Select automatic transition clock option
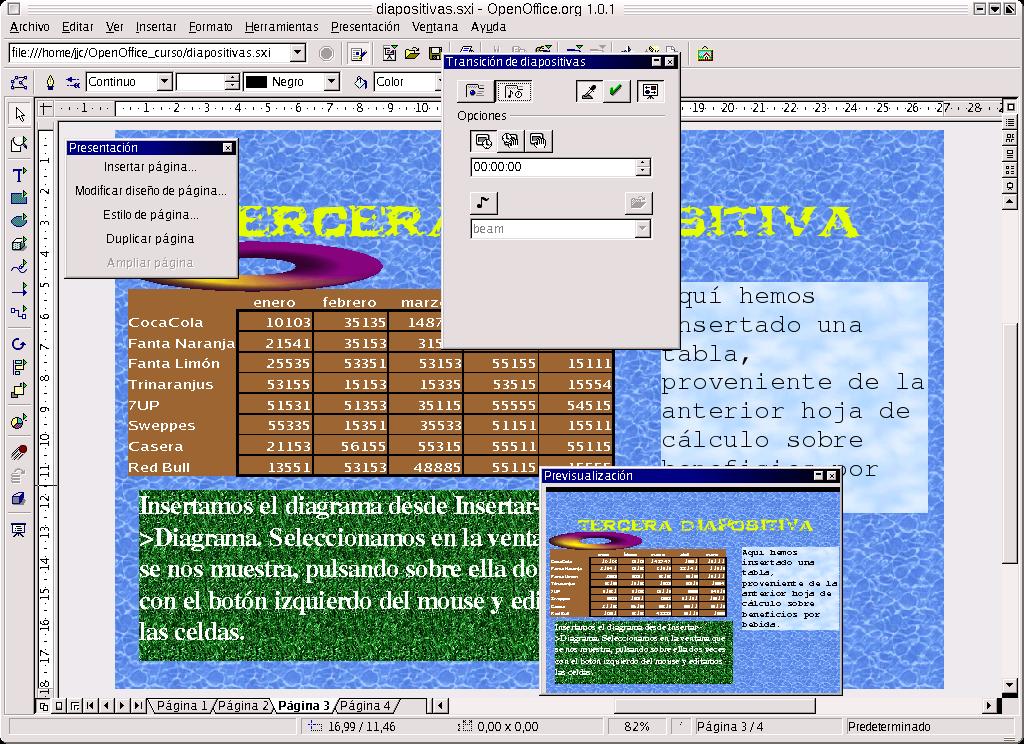Image resolution: width=1024 pixels, height=744 pixels. 483,140
